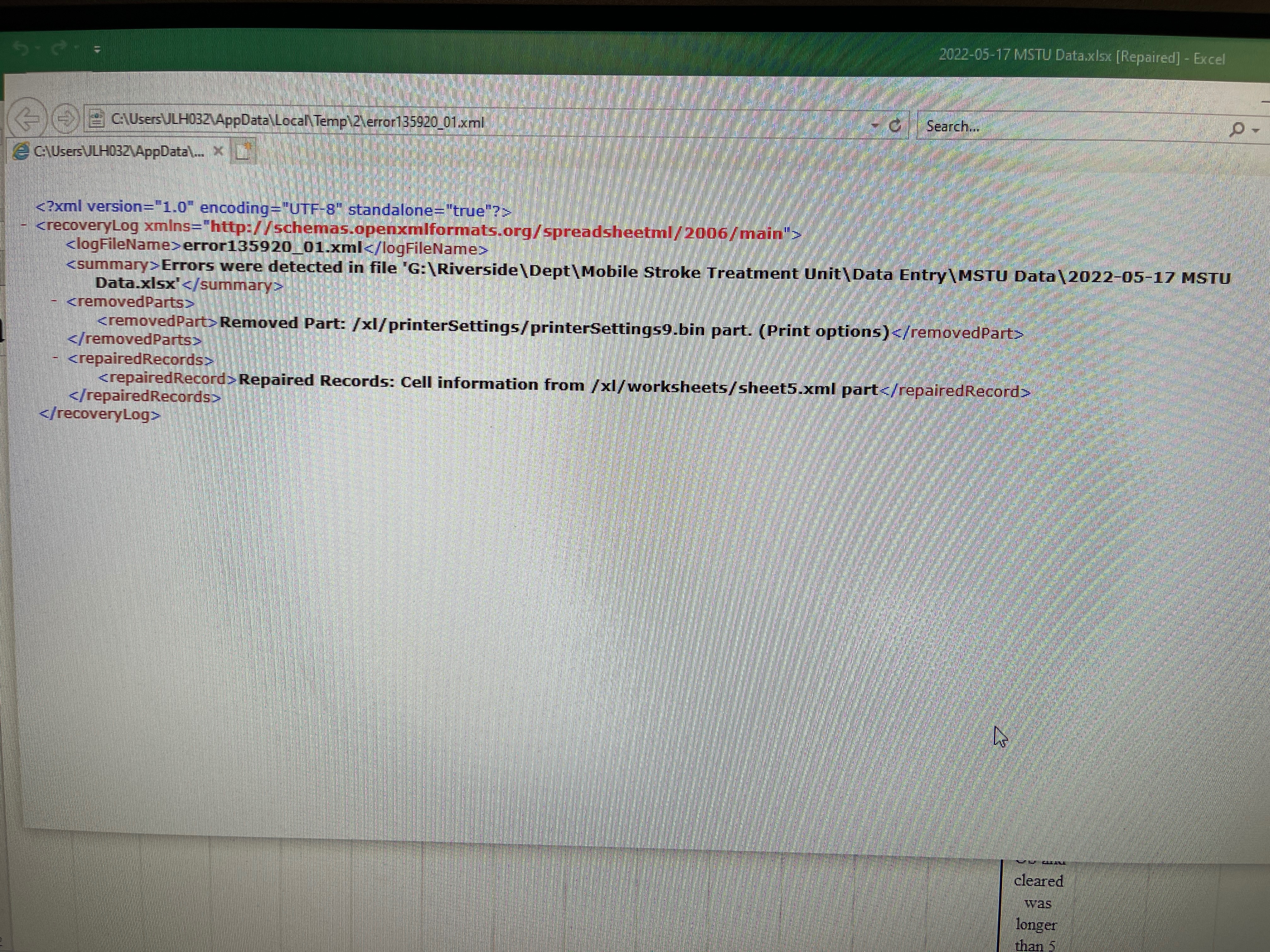Screen dimensions: 1270x952
Task: Click the page icon in the address bar
Action: click(96, 119)
